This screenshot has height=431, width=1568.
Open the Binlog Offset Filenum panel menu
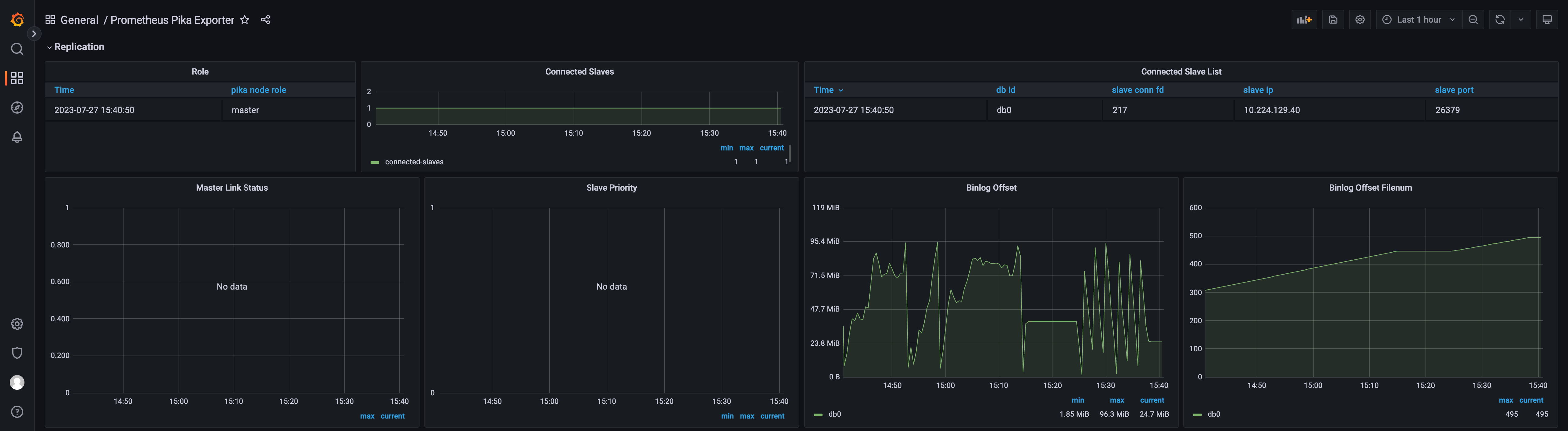coord(1370,188)
